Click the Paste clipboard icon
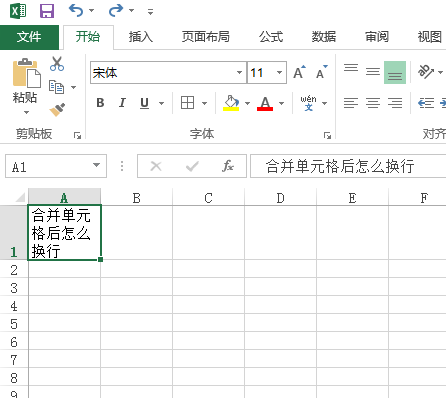The width and height of the screenshot is (446, 398). [x=26, y=73]
